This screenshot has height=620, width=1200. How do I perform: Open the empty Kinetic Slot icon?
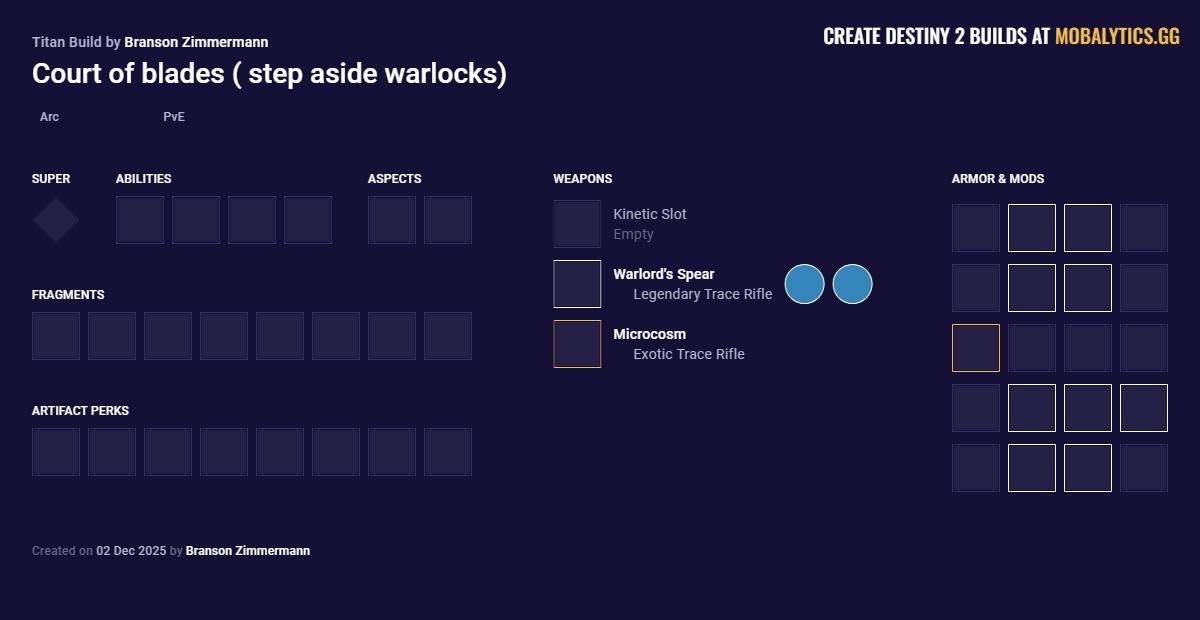point(577,224)
